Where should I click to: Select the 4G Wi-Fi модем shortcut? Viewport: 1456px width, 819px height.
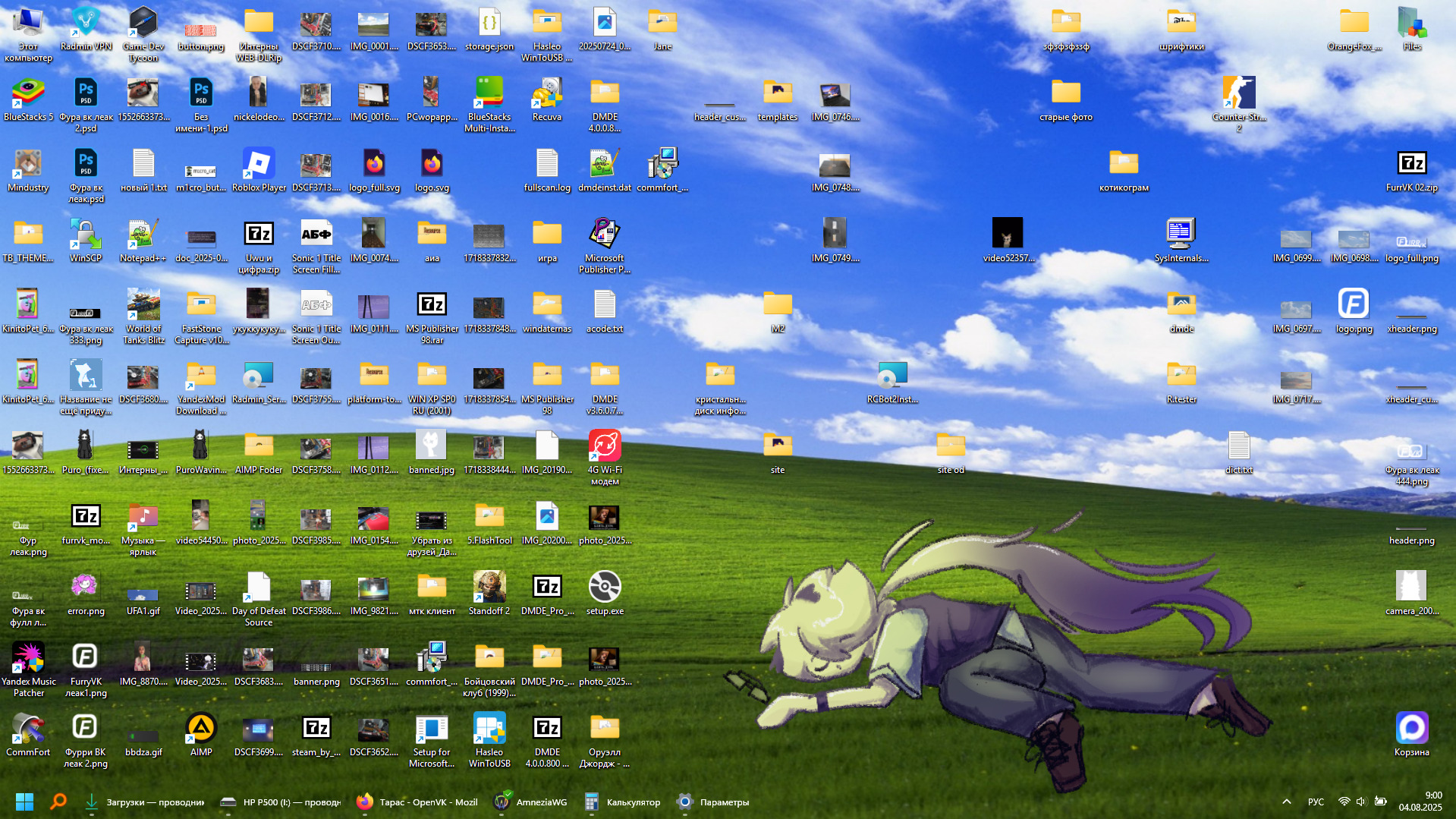pos(605,458)
